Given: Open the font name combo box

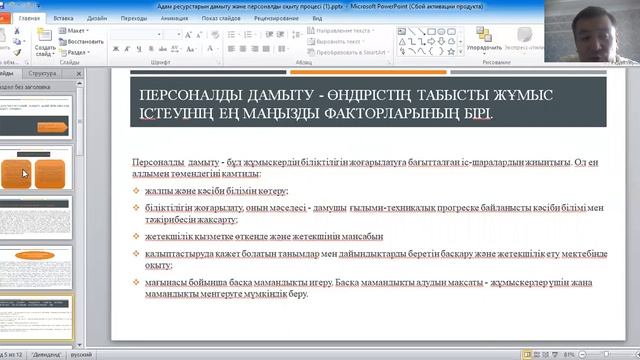Looking at the screenshot, I should [136, 35].
